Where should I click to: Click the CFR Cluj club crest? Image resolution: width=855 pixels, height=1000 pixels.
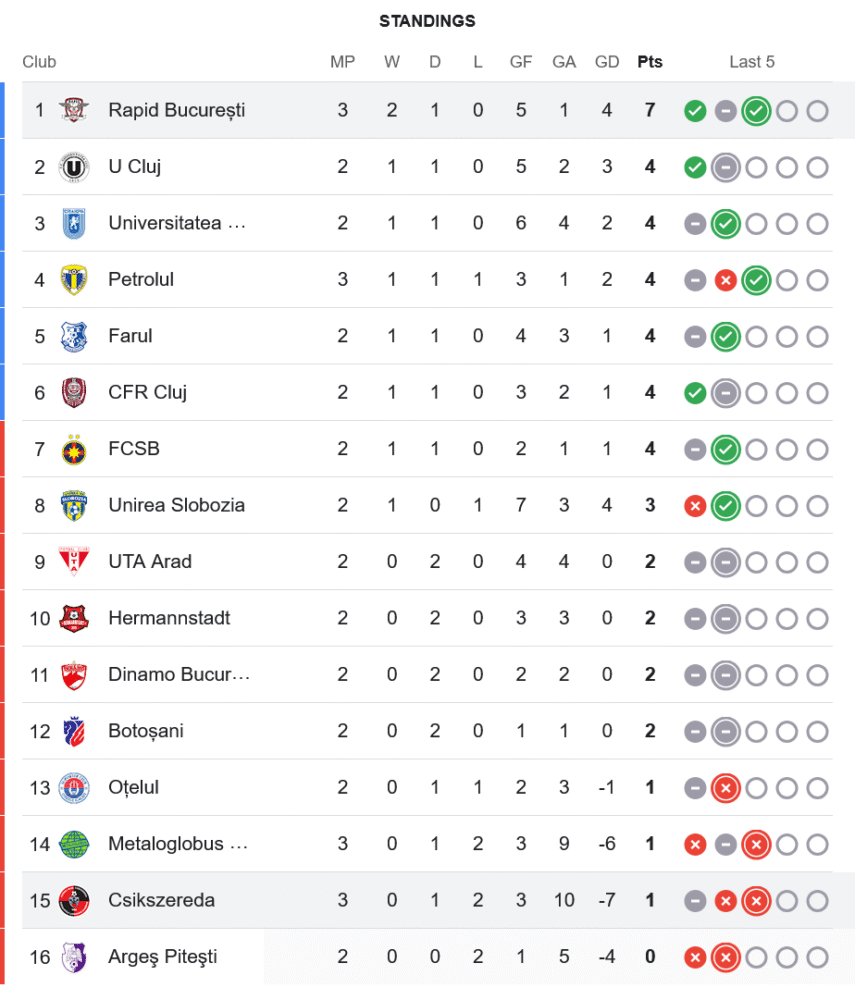coord(74,393)
